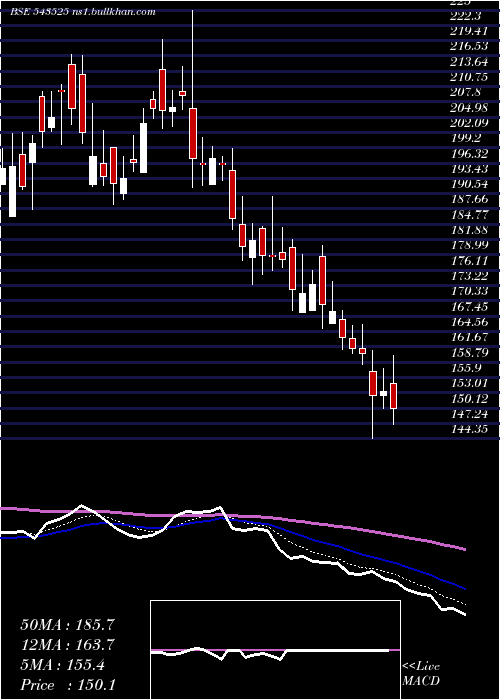Click the 161.67 price axis label
500x700 pixels.
click(x=468, y=336)
